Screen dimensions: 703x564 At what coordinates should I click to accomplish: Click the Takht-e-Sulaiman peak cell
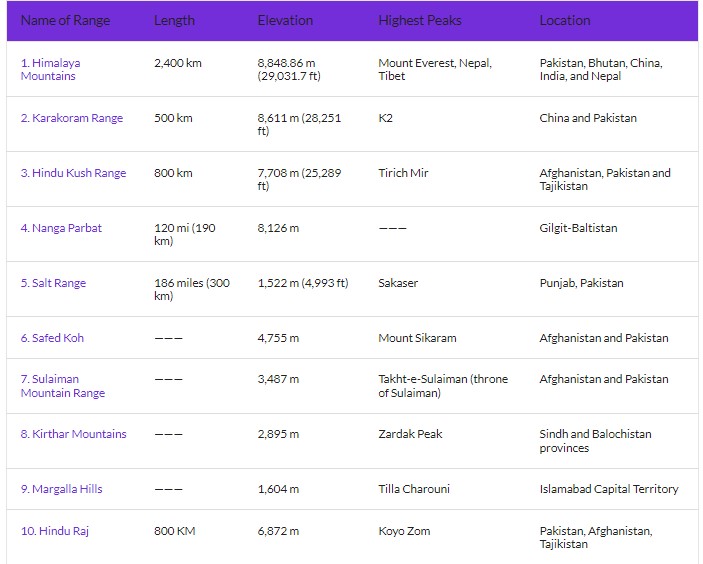coord(443,386)
